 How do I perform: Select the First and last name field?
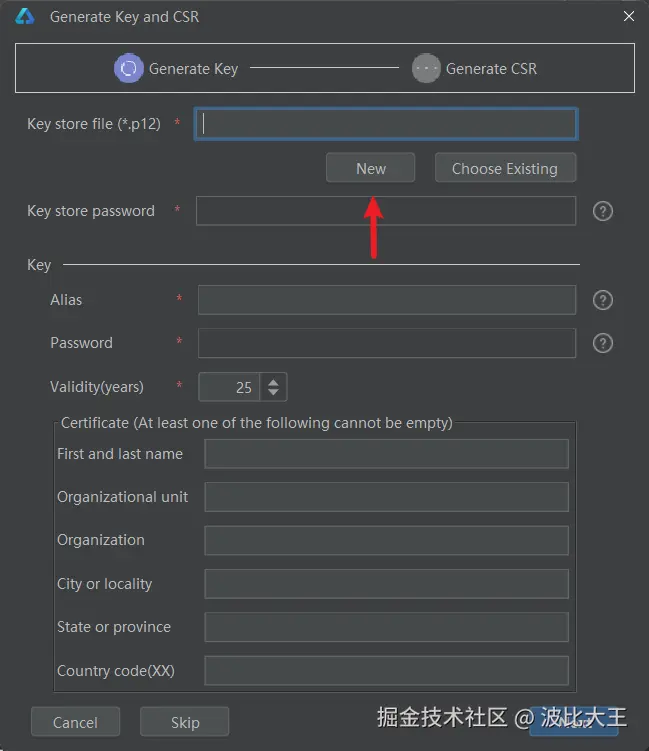coord(386,453)
